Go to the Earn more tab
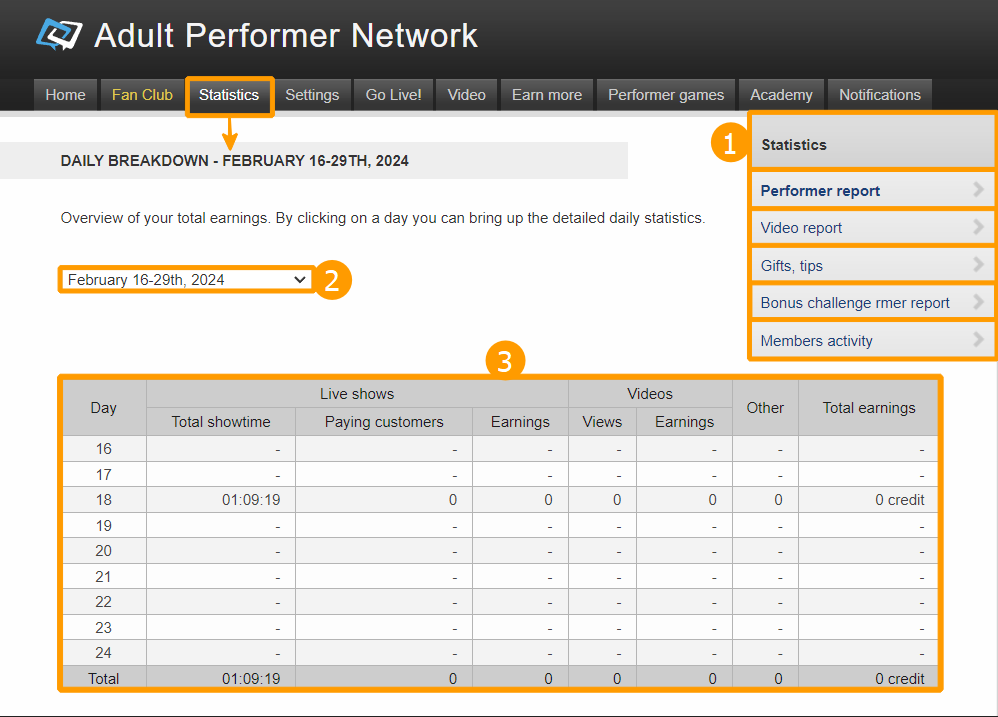Viewport: 998px width, 717px height. point(546,95)
